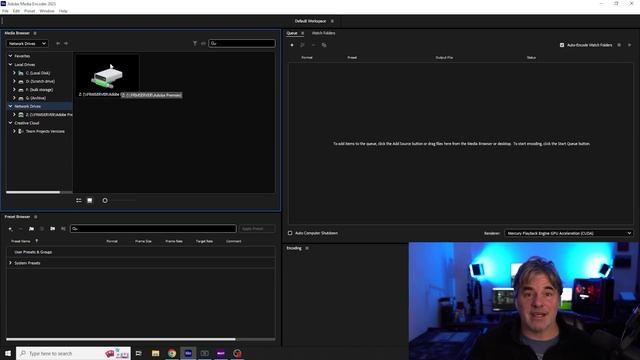
Task: Collapse the Network Drives section
Action: click(11, 106)
